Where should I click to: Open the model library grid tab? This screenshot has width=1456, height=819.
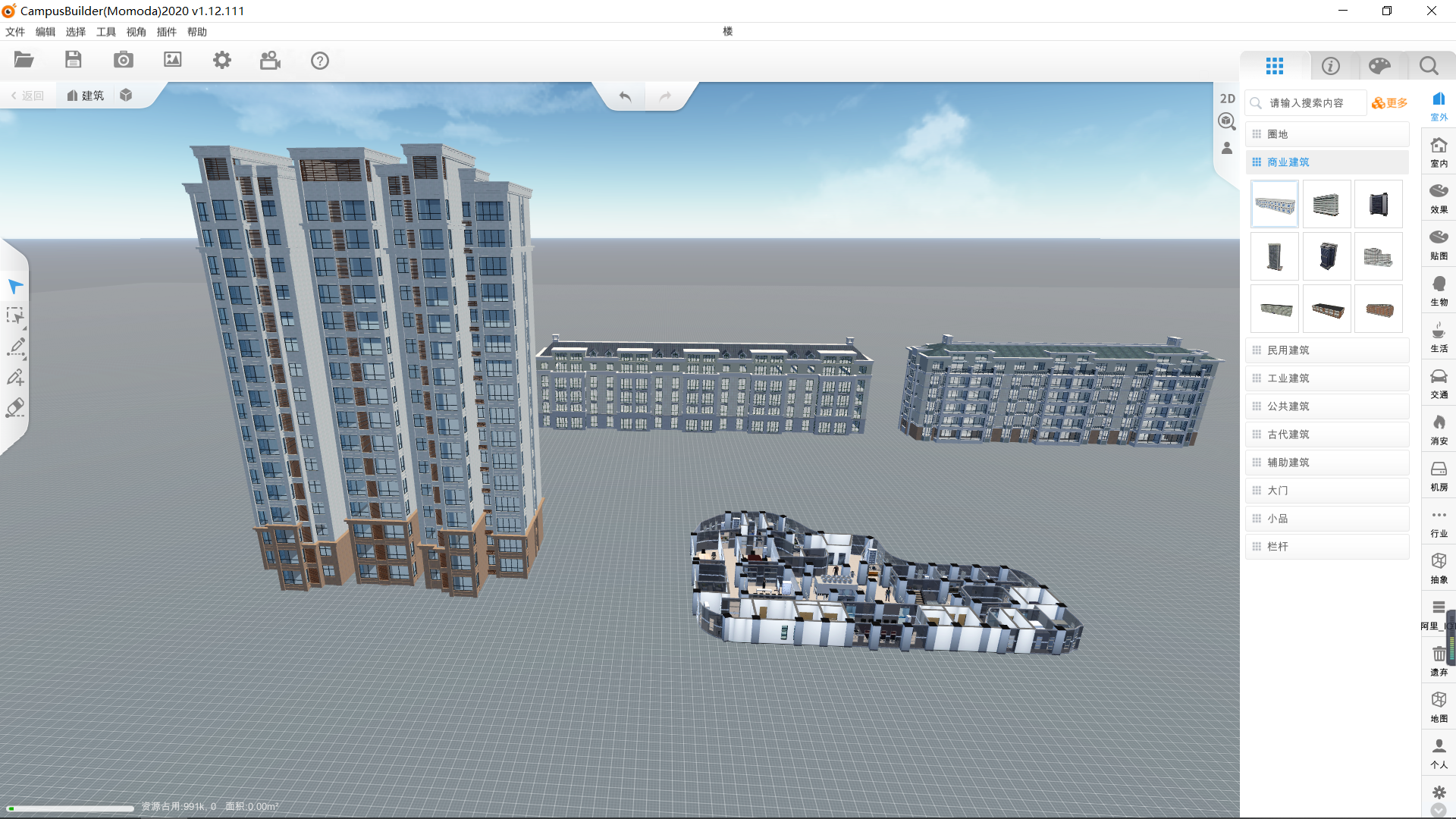[x=1275, y=66]
